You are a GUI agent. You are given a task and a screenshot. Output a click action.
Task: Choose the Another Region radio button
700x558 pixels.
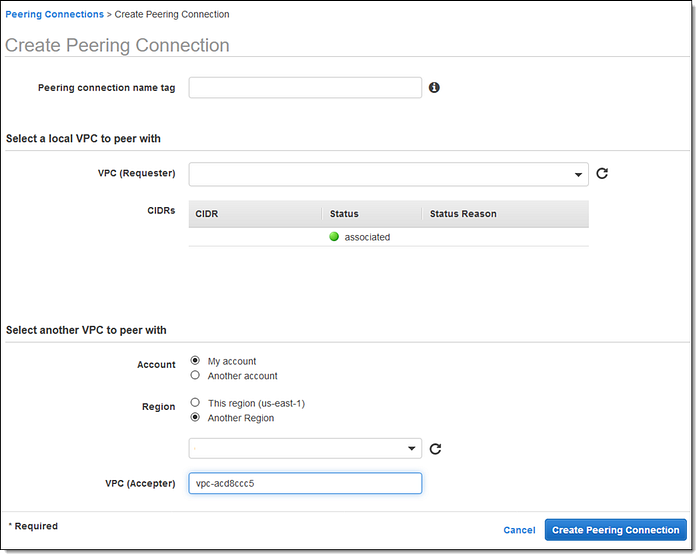click(x=195, y=418)
